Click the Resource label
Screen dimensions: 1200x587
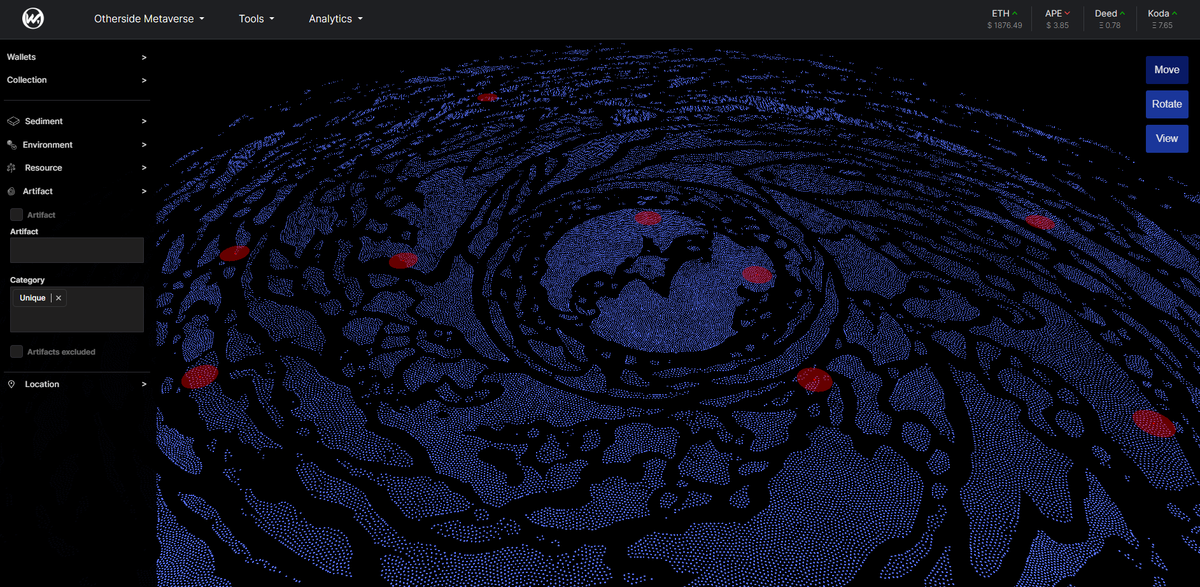tap(44, 168)
